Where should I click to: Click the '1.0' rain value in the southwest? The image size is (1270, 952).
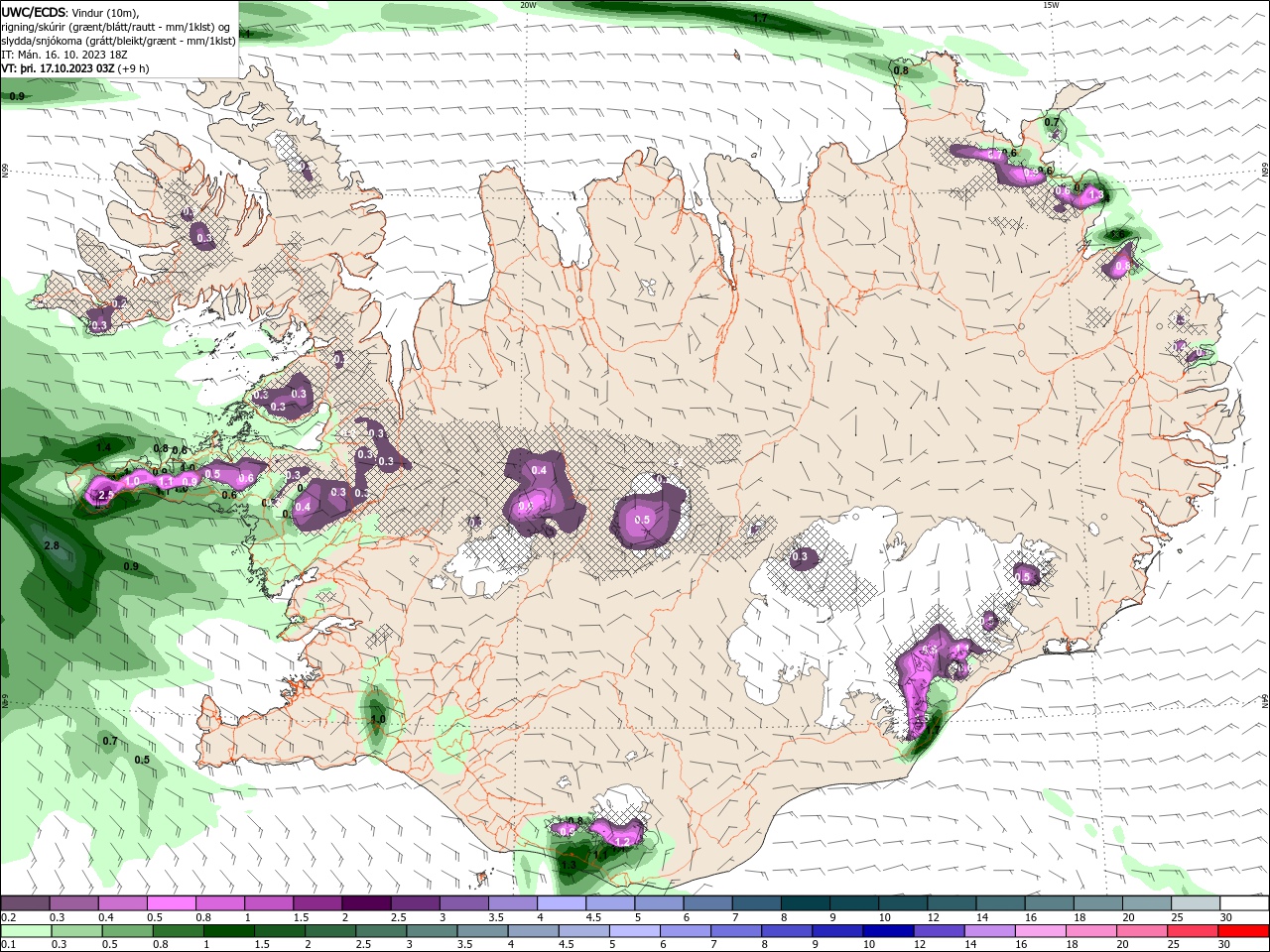click(377, 719)
